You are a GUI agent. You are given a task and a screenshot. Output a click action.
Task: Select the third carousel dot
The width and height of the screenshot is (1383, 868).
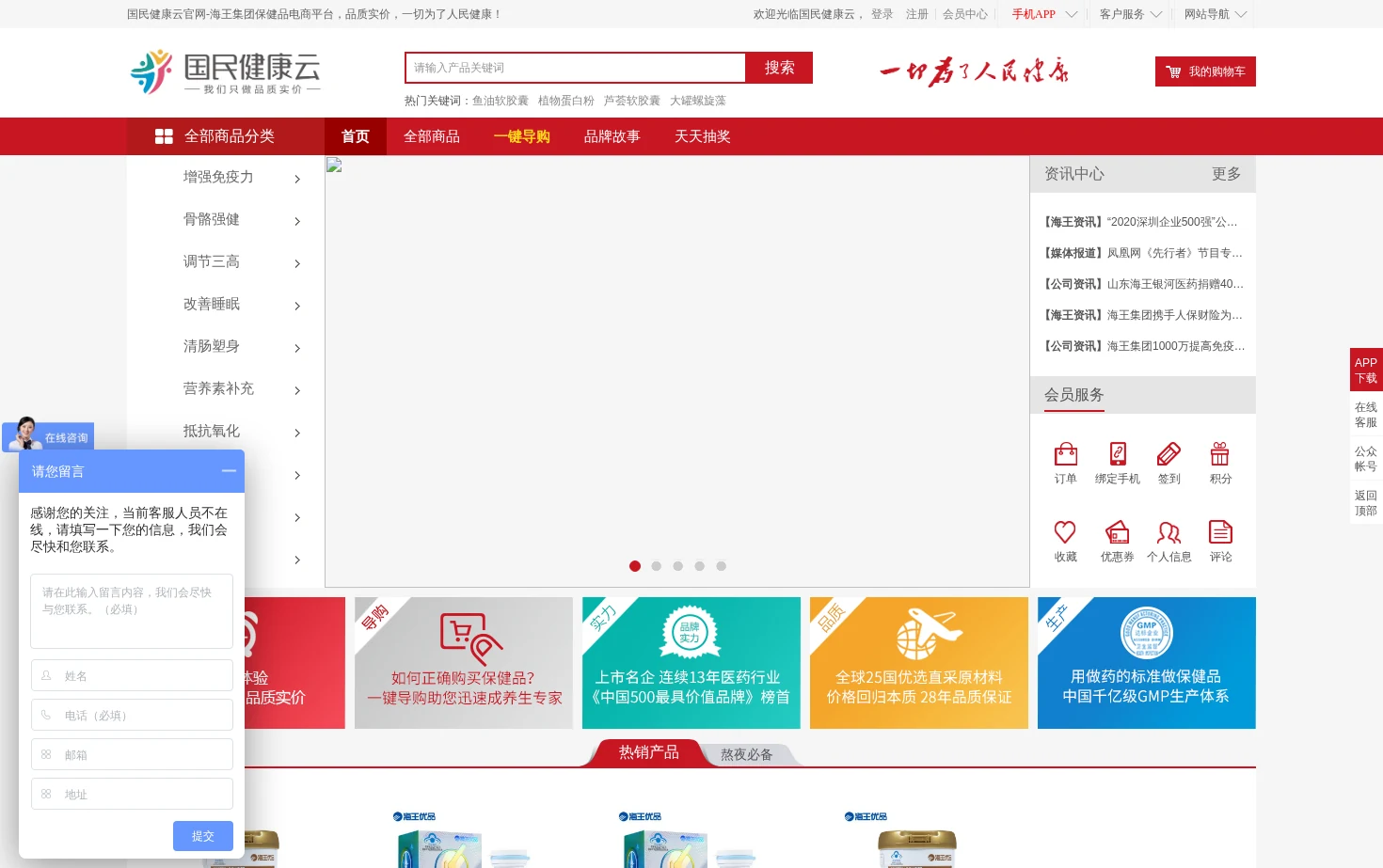(x=678, y=566)
